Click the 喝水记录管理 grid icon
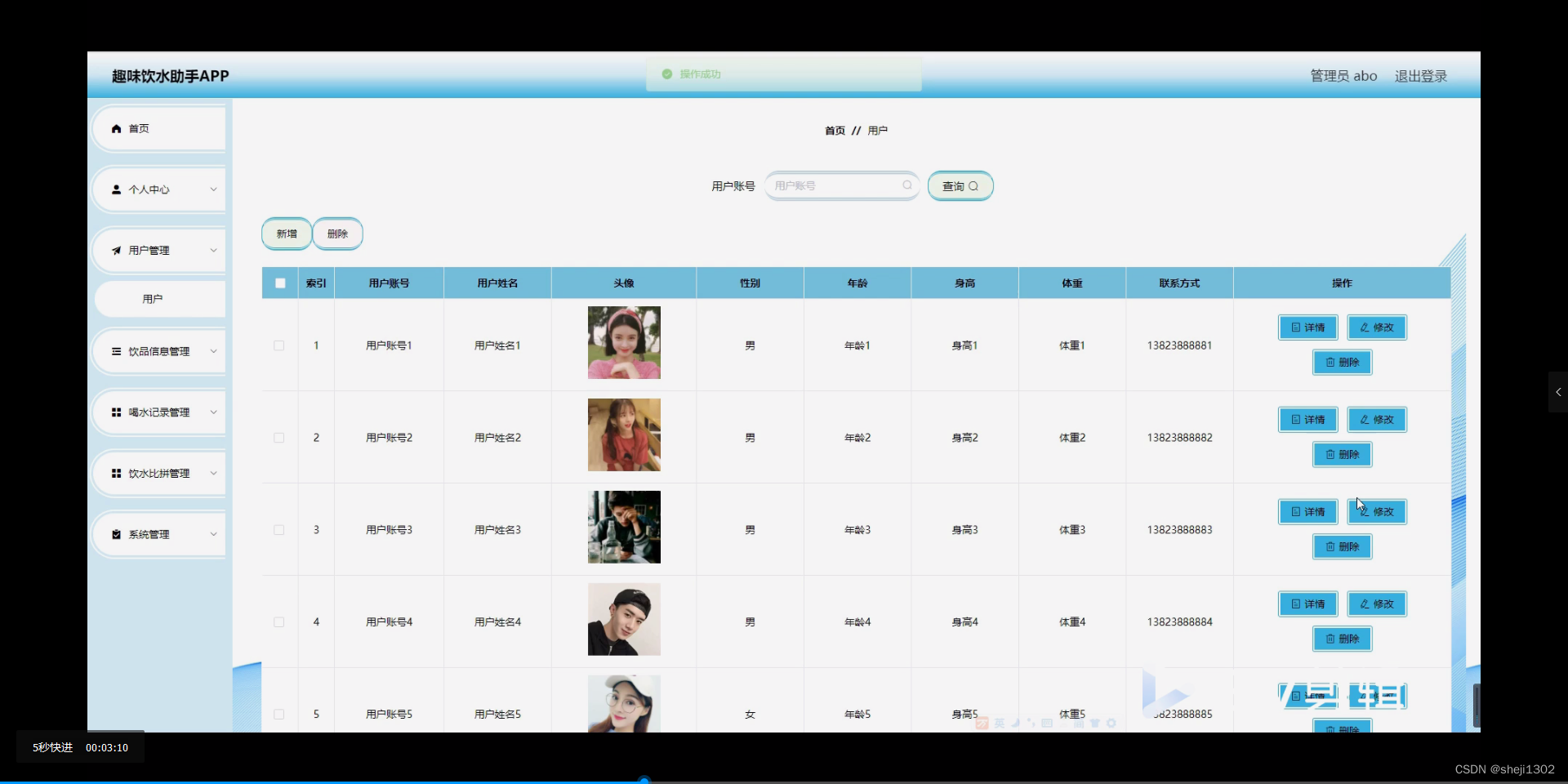Viewport: 1568px width, 784px height. (118, 412)
